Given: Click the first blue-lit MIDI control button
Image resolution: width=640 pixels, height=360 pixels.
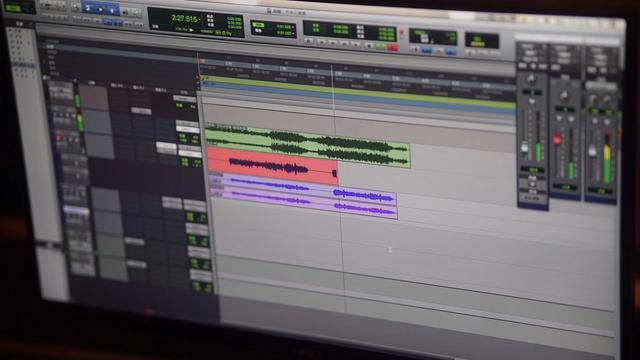Looking at the screenshot, I should pos(427,51).
